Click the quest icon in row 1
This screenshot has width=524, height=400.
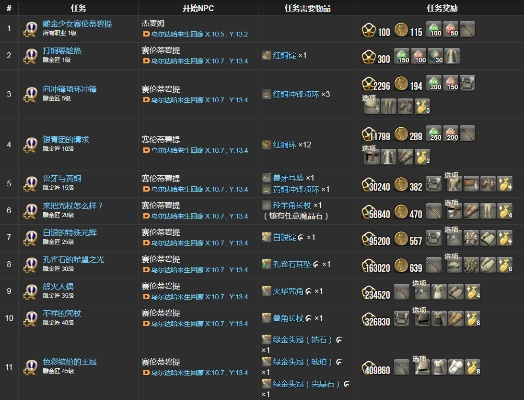tap(30, 29)
